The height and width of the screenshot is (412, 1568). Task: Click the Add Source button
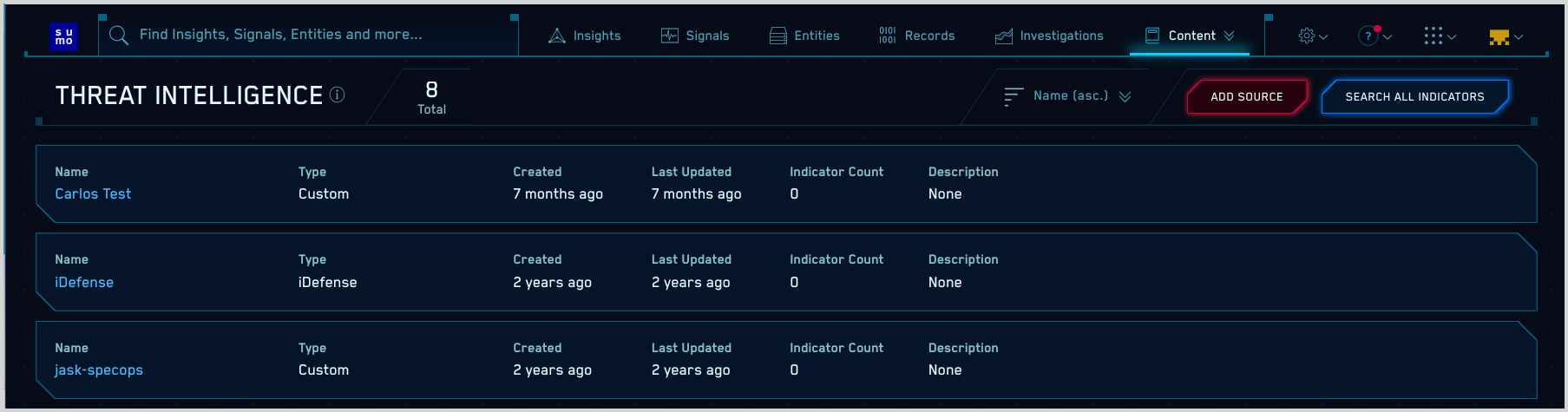[x=1246, y=97]
